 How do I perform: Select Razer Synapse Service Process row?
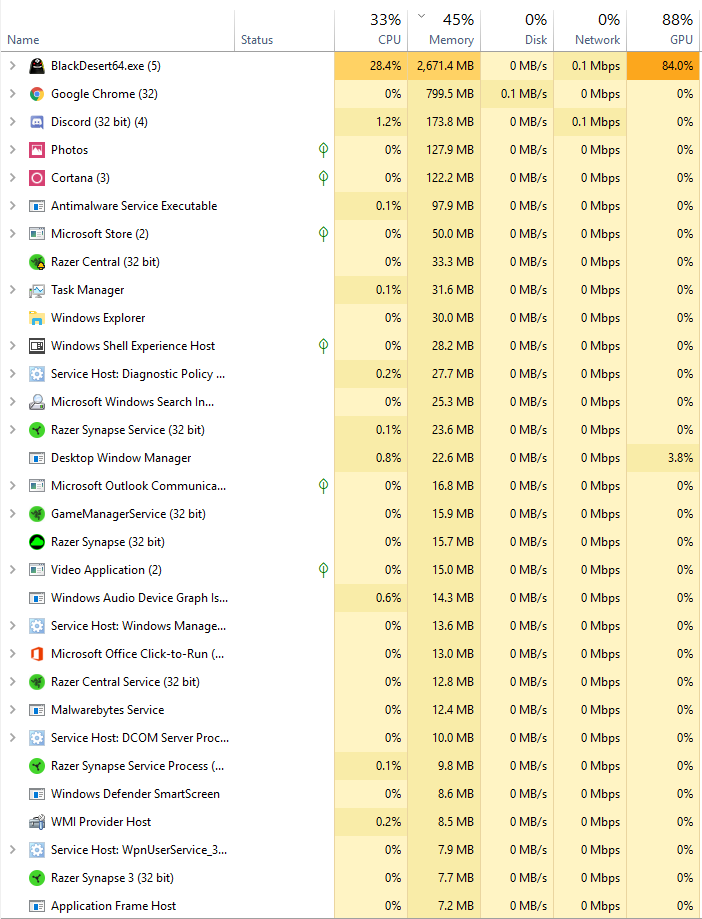pos(351,766)
